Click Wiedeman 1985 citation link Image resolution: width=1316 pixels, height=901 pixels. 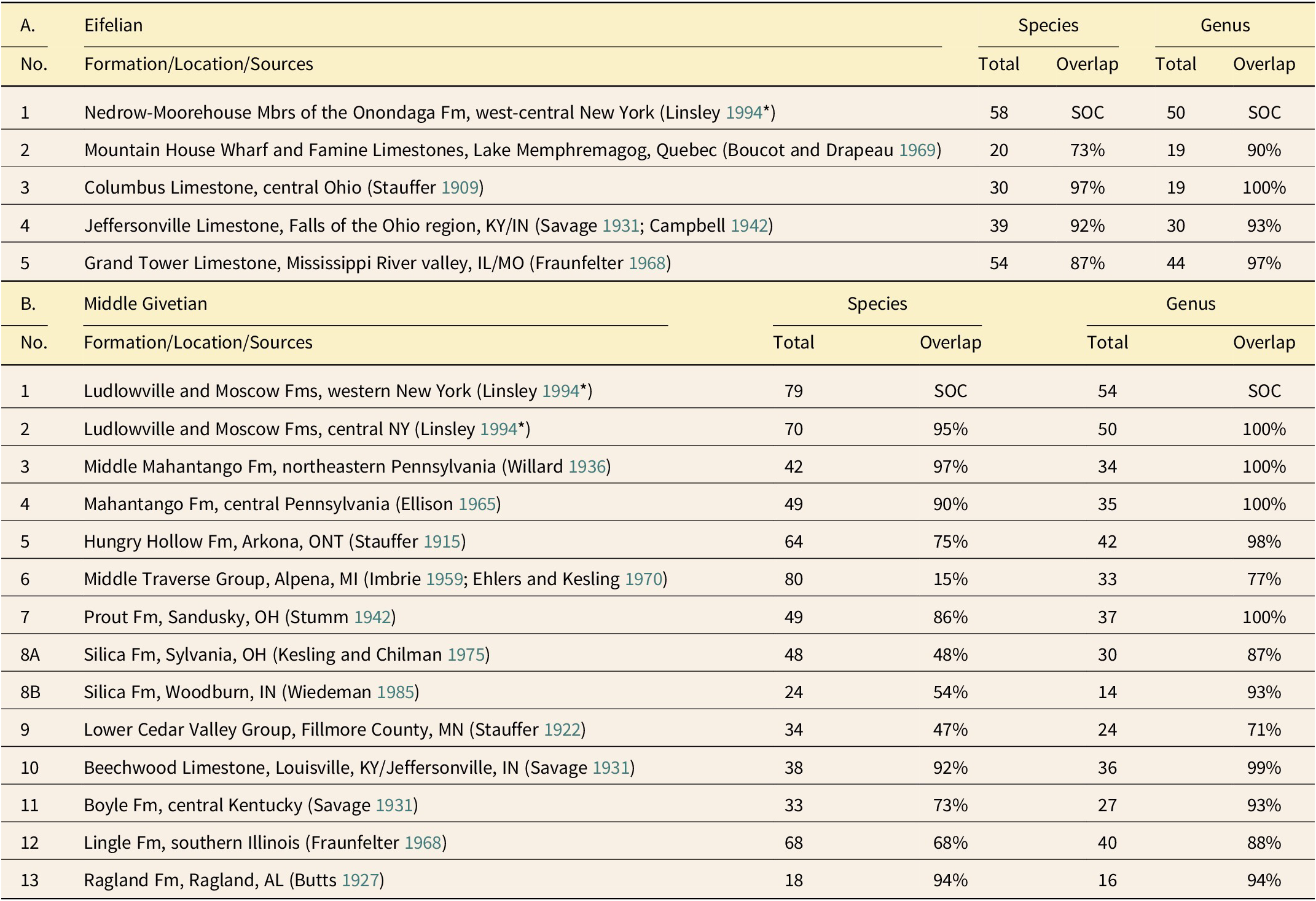396,692
